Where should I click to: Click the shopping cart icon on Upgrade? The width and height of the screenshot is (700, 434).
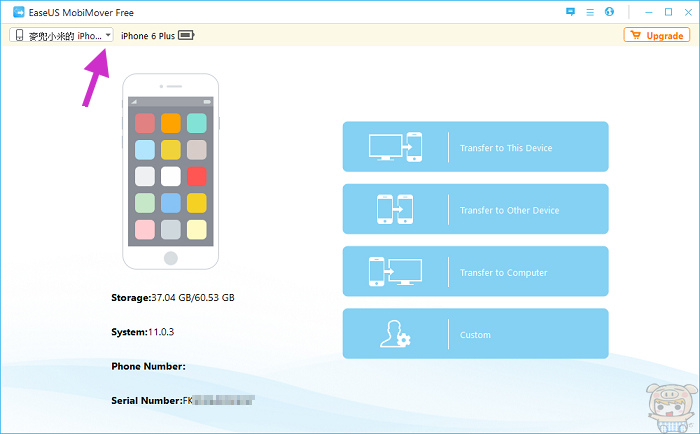(x=636, y=35)
